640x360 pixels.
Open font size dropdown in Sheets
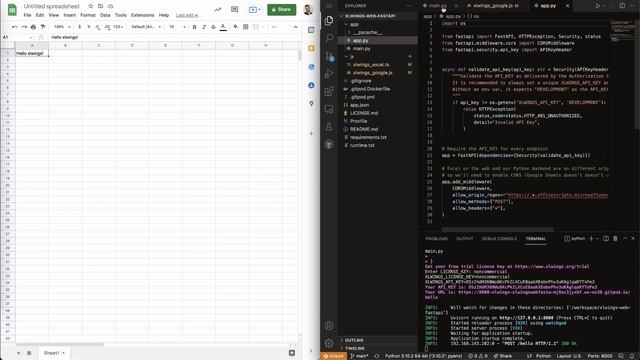coord(177,27)
